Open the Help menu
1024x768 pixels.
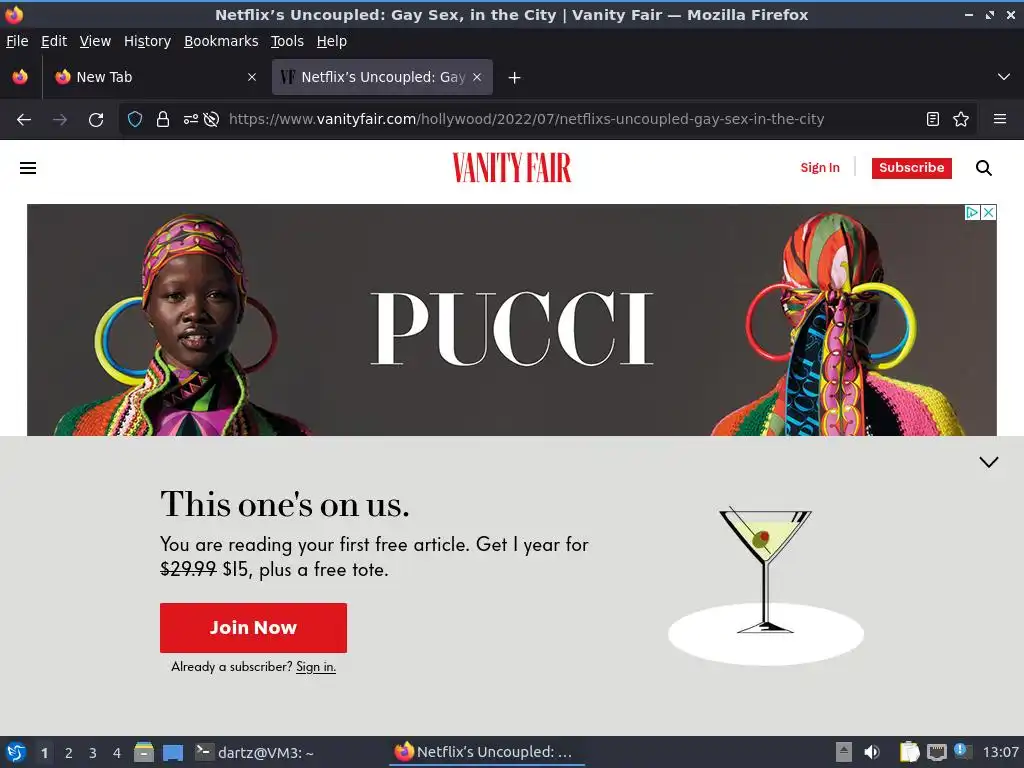pyautogui.click(x=332, y=41)
